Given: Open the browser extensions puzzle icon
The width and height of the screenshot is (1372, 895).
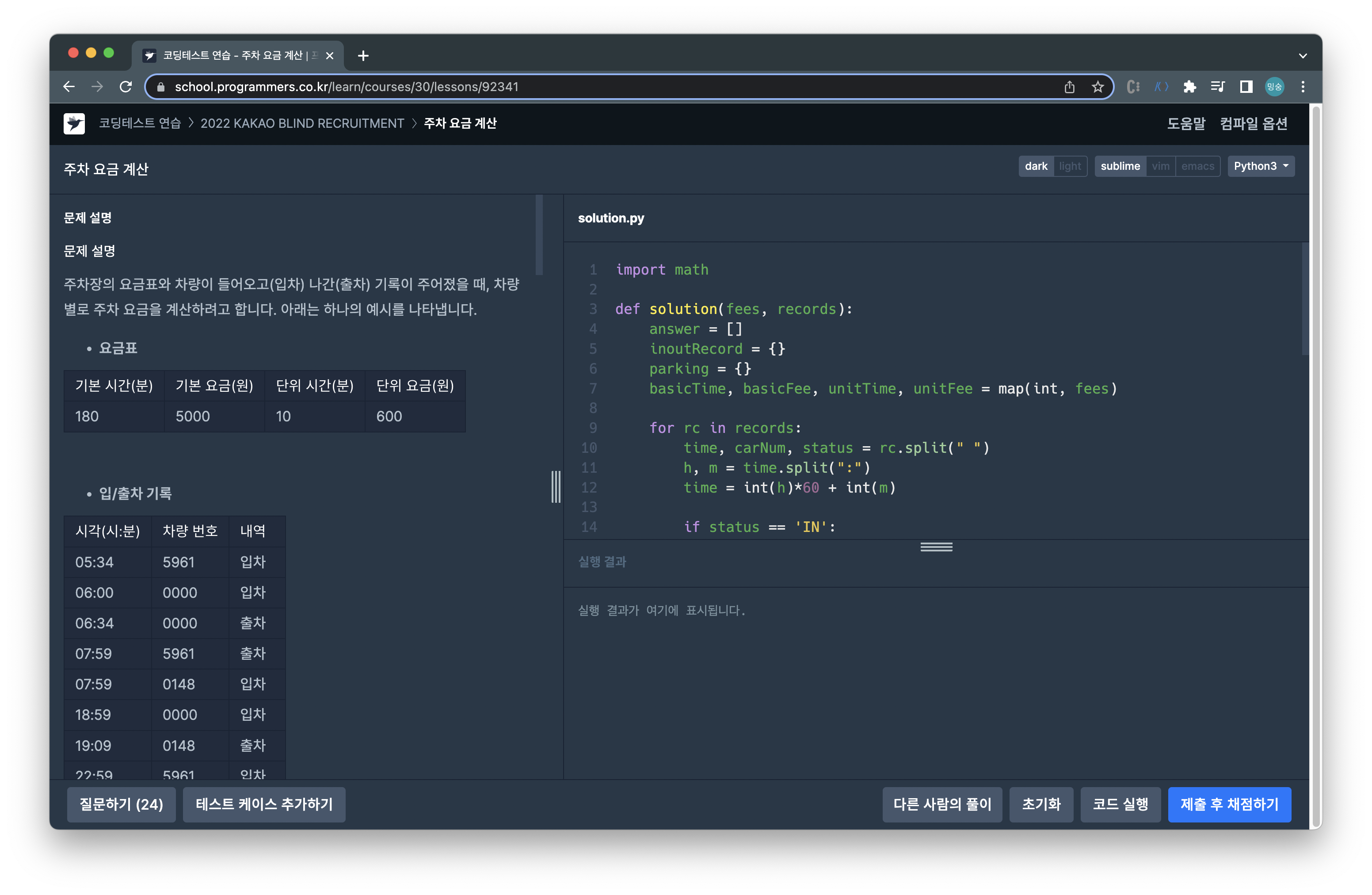Looking at the screenshot, I should (x=1189, y=87).
